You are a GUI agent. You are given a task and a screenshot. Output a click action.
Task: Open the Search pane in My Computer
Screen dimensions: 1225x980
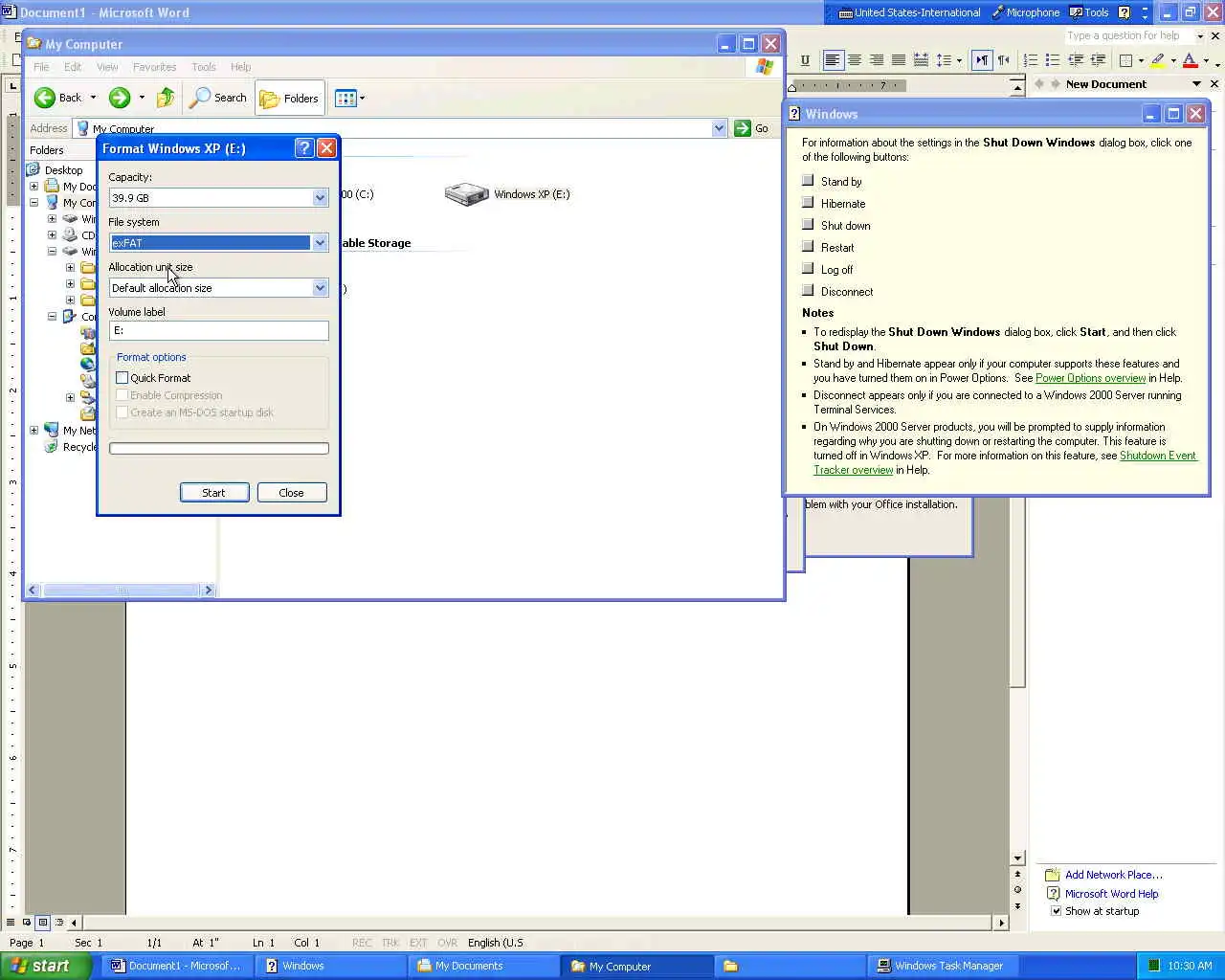click(x=218, y=98)
